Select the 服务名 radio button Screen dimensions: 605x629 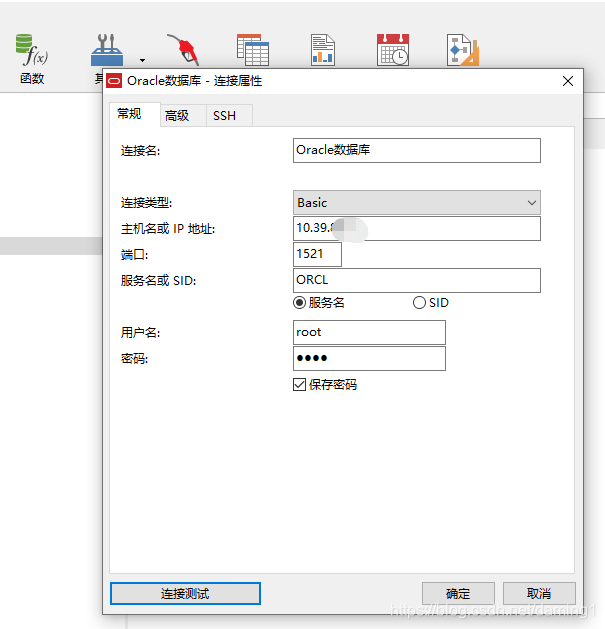[x=300, y=302]
